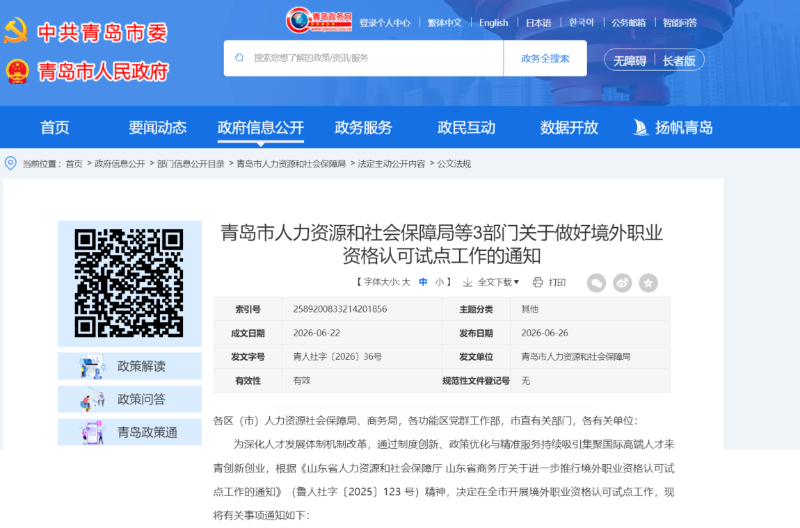Viewport: 800px width, 528px height.
Task: Go to breadcrumb 政府信息公开
Action: point(120,164)
